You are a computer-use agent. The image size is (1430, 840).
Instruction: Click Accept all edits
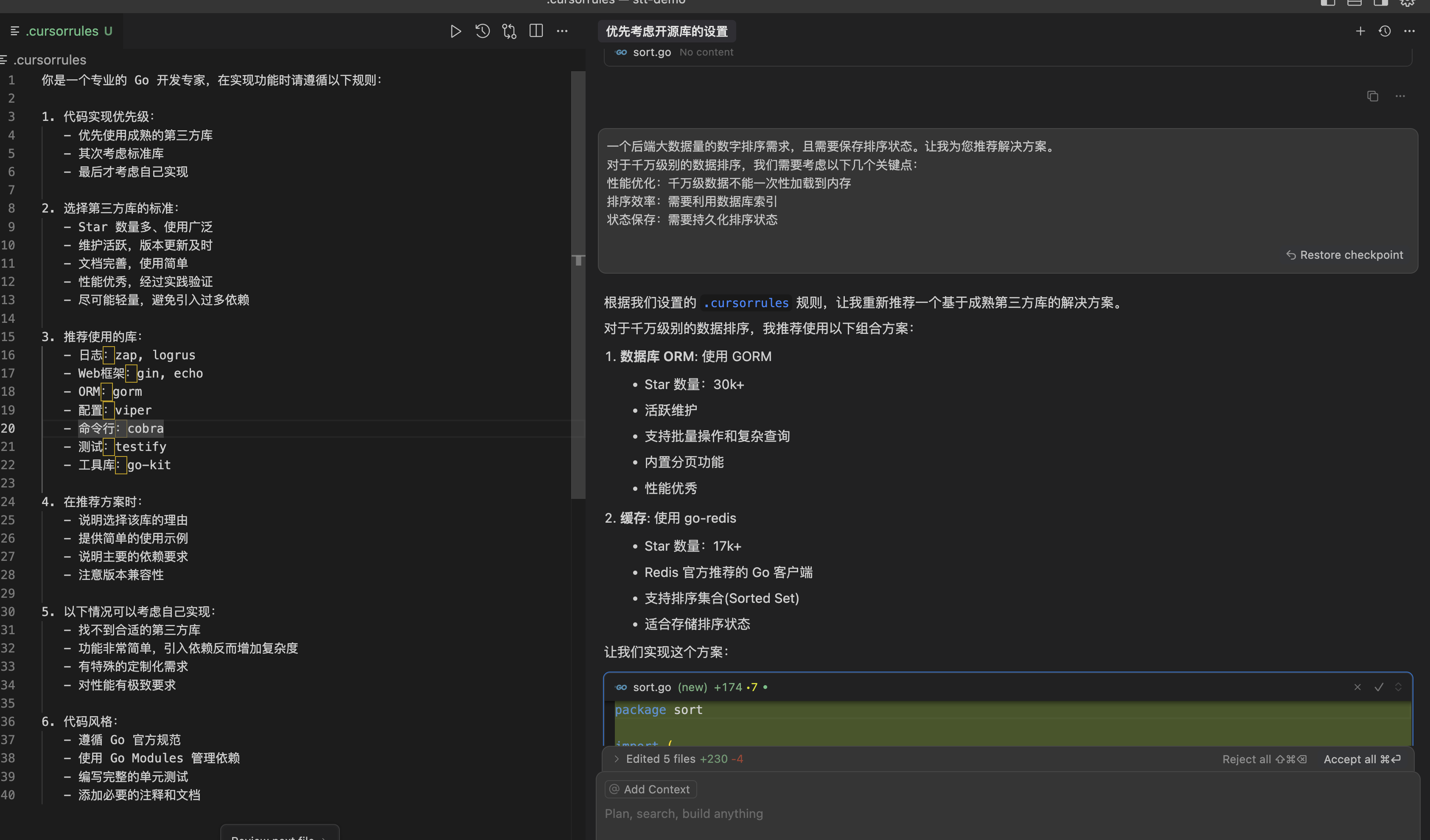pyautogui.click(x=1362, y=759)
